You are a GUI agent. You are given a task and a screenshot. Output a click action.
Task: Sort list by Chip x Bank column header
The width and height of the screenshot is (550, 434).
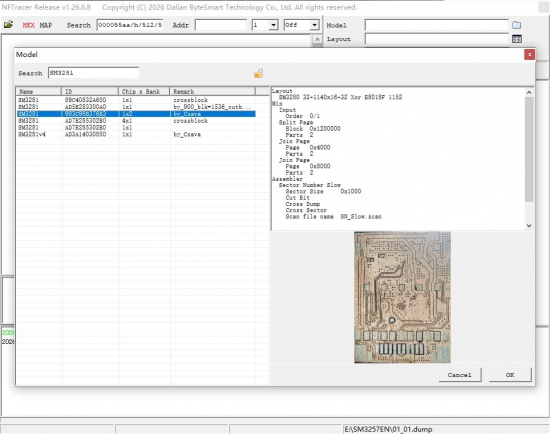[x=144, y=91]
